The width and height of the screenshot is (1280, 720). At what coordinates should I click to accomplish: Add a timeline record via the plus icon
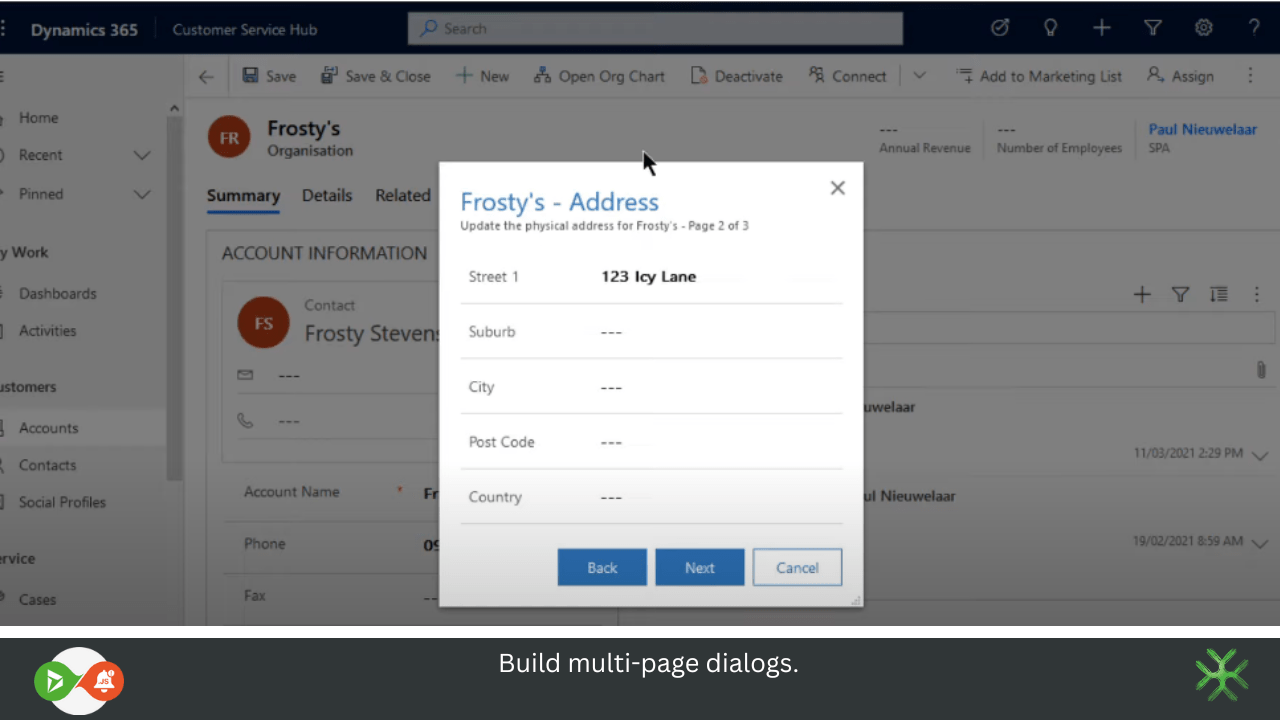point(1142,294)
